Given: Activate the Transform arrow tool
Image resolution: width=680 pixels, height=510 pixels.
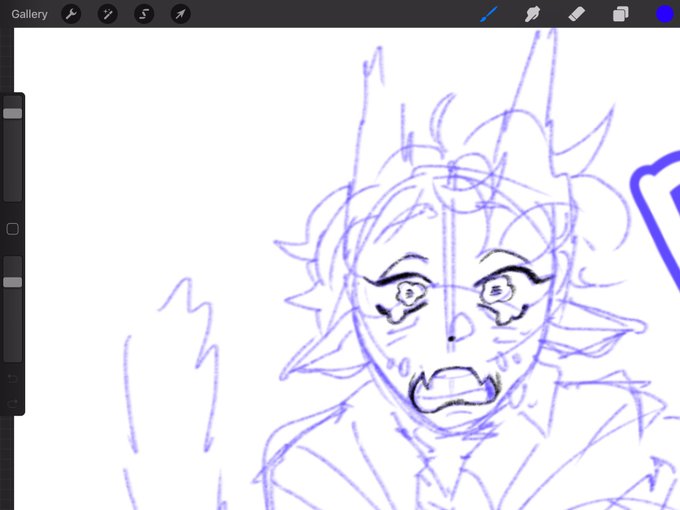Looking at the screenshot, I should tap(180, 14).
